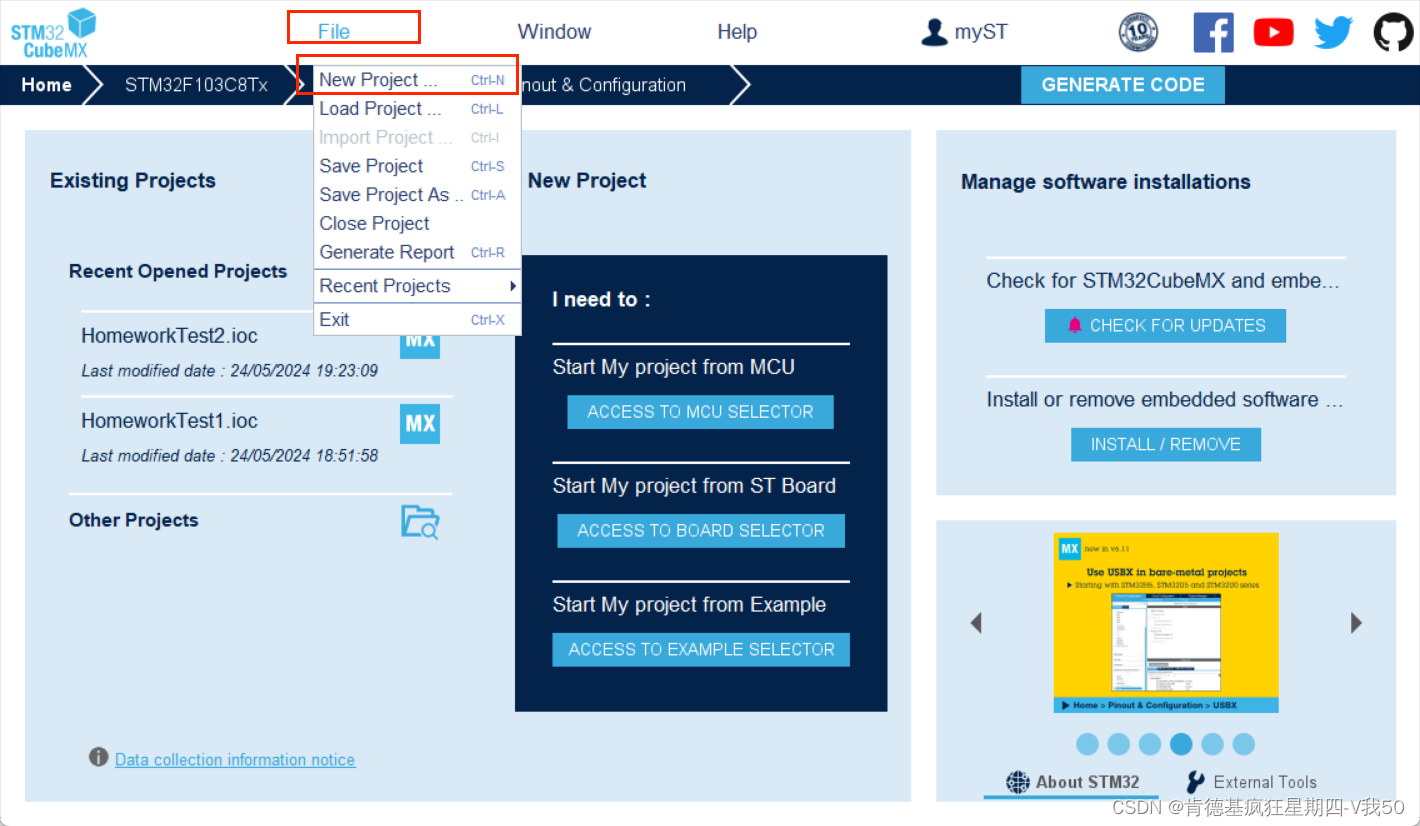Choose Close Project menu entry
The height and width of the screenshot is (826, 1420).
tap(417, 224)
